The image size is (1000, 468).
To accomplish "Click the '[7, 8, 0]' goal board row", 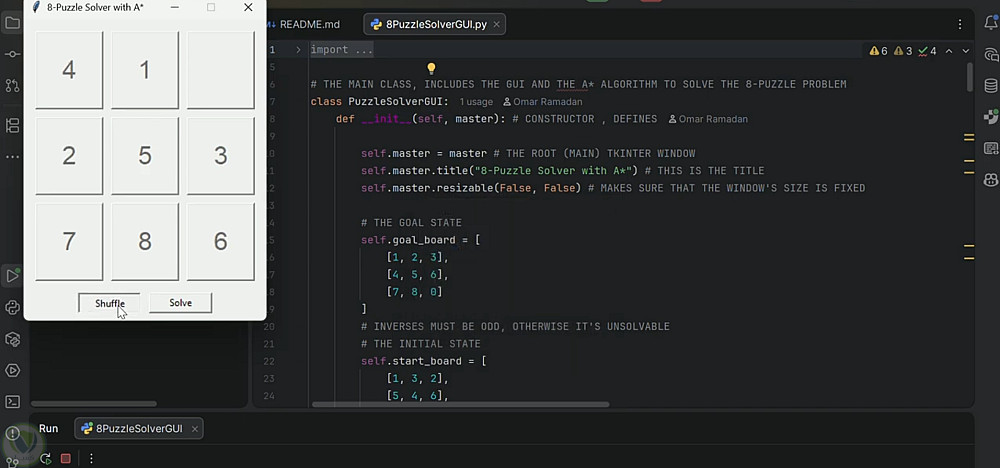I will pyautogui.click(x=414, y=291).
